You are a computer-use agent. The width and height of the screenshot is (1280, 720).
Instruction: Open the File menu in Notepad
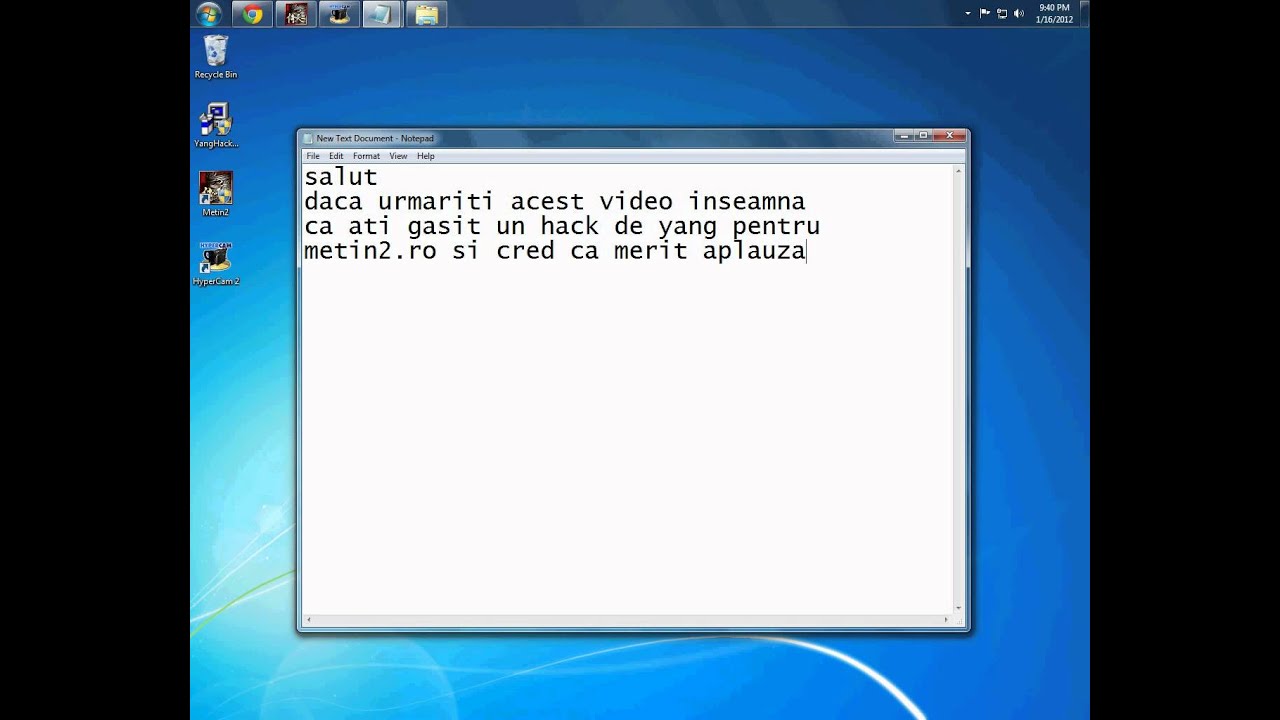point(313,156)
